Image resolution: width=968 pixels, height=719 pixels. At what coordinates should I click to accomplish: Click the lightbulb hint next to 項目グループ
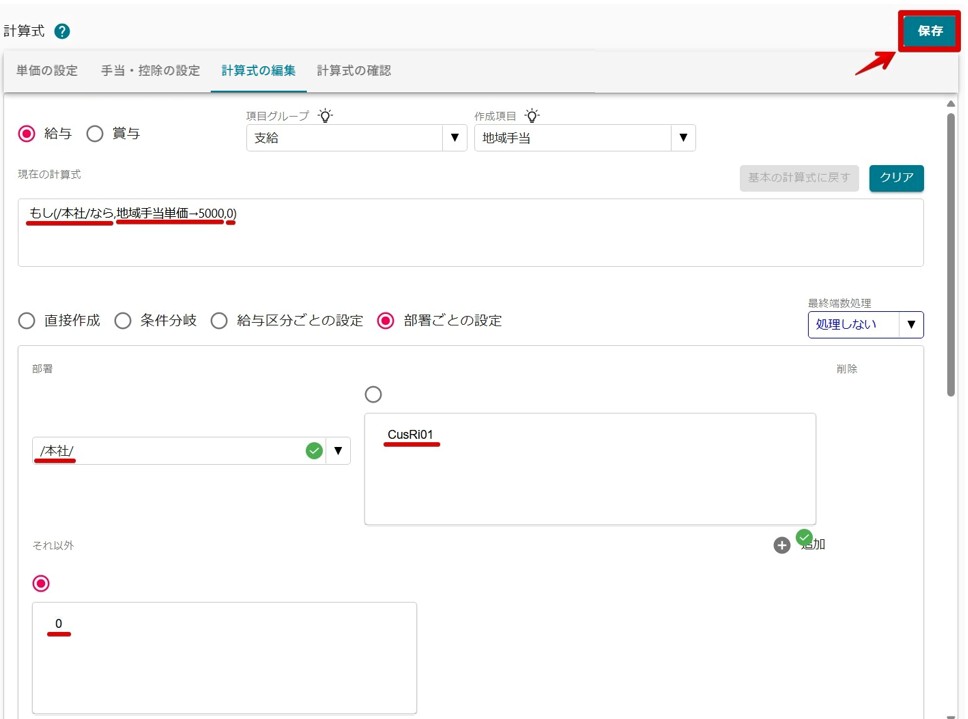click(325, 115)
